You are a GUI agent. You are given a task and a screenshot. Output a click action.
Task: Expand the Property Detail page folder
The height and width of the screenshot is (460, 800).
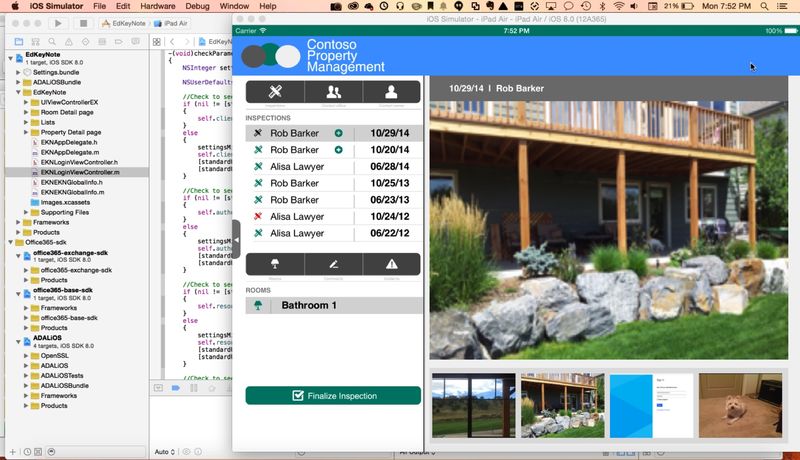26,132
